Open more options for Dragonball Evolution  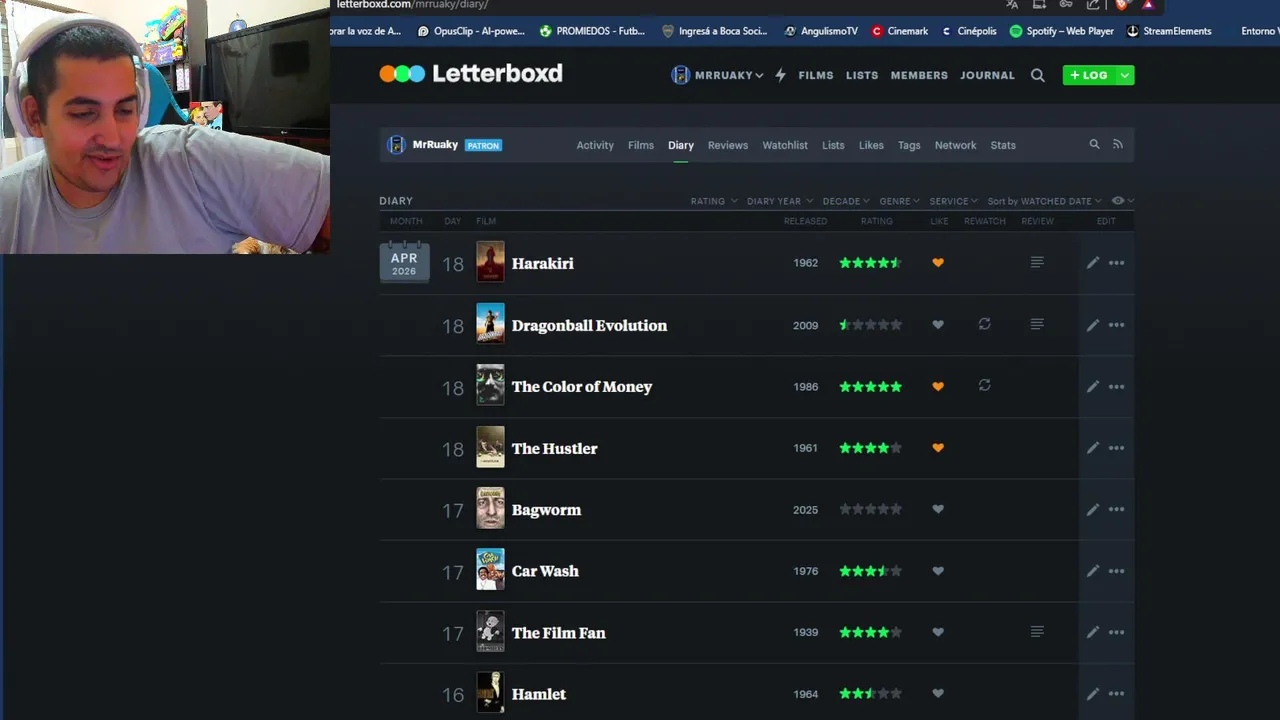click(x=1117, y=325)
